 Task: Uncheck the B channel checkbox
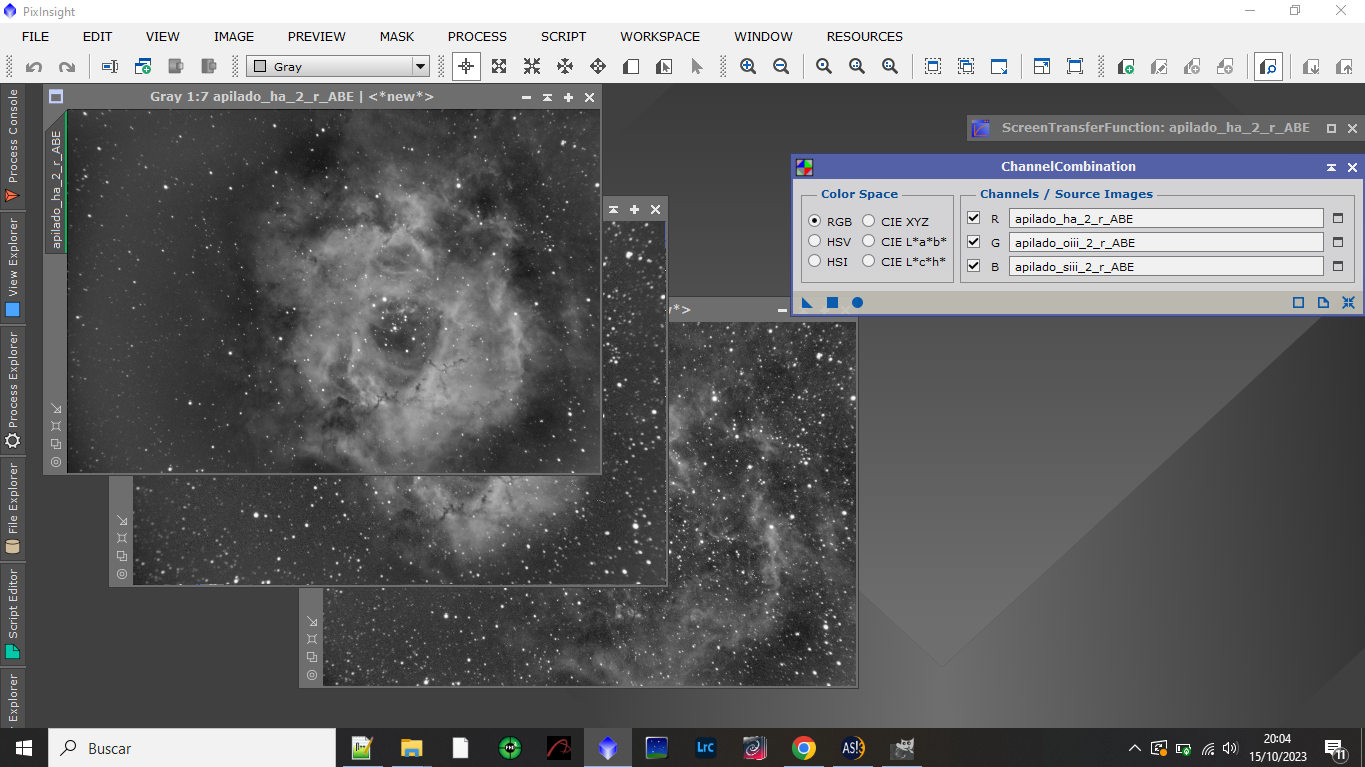point(974,266)
